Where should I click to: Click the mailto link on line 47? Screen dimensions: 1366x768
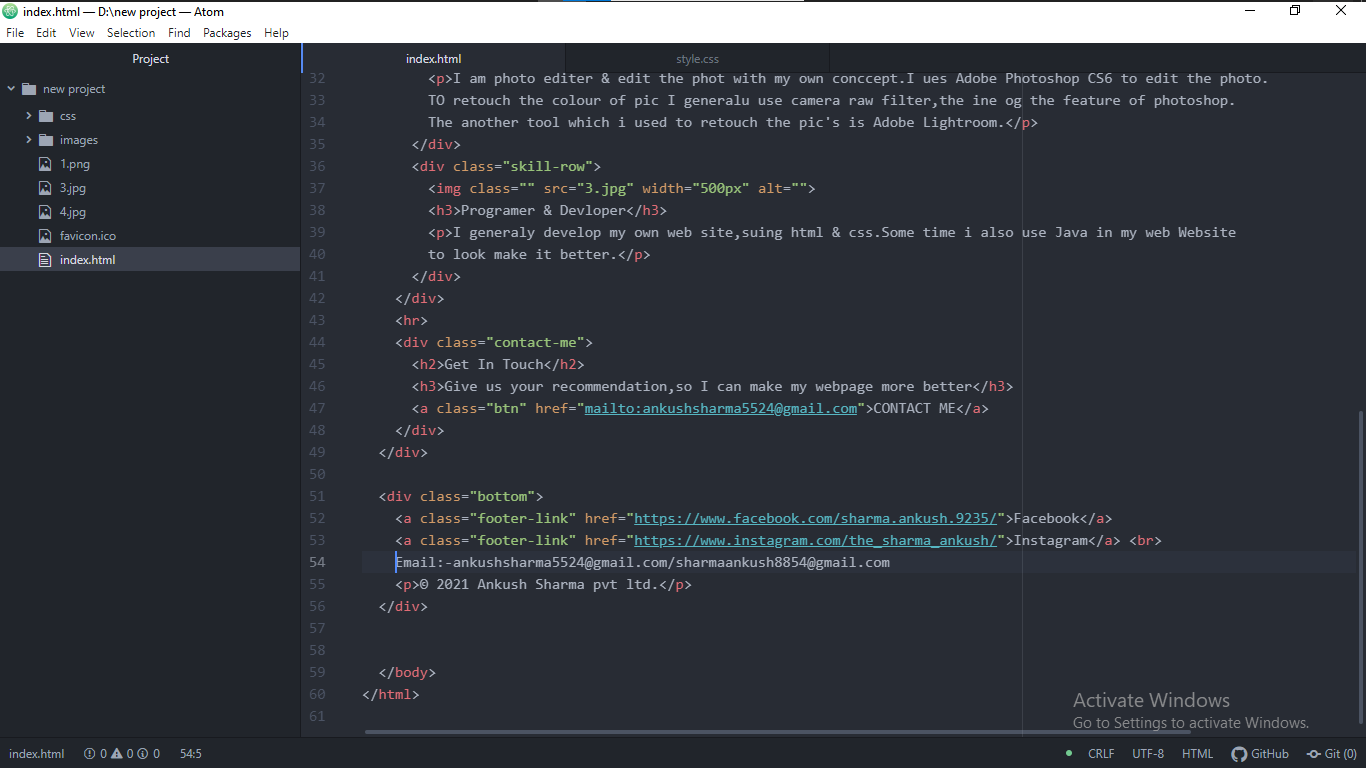coord(721,408)
